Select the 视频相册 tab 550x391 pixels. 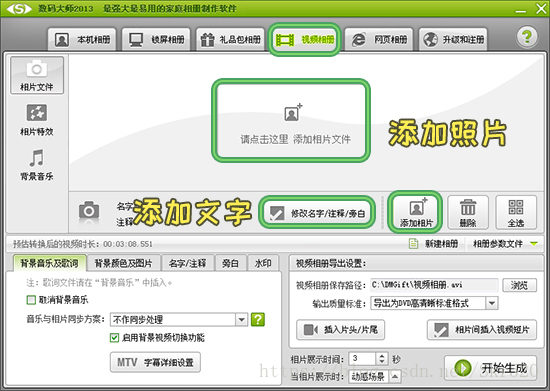click(304, 39)
